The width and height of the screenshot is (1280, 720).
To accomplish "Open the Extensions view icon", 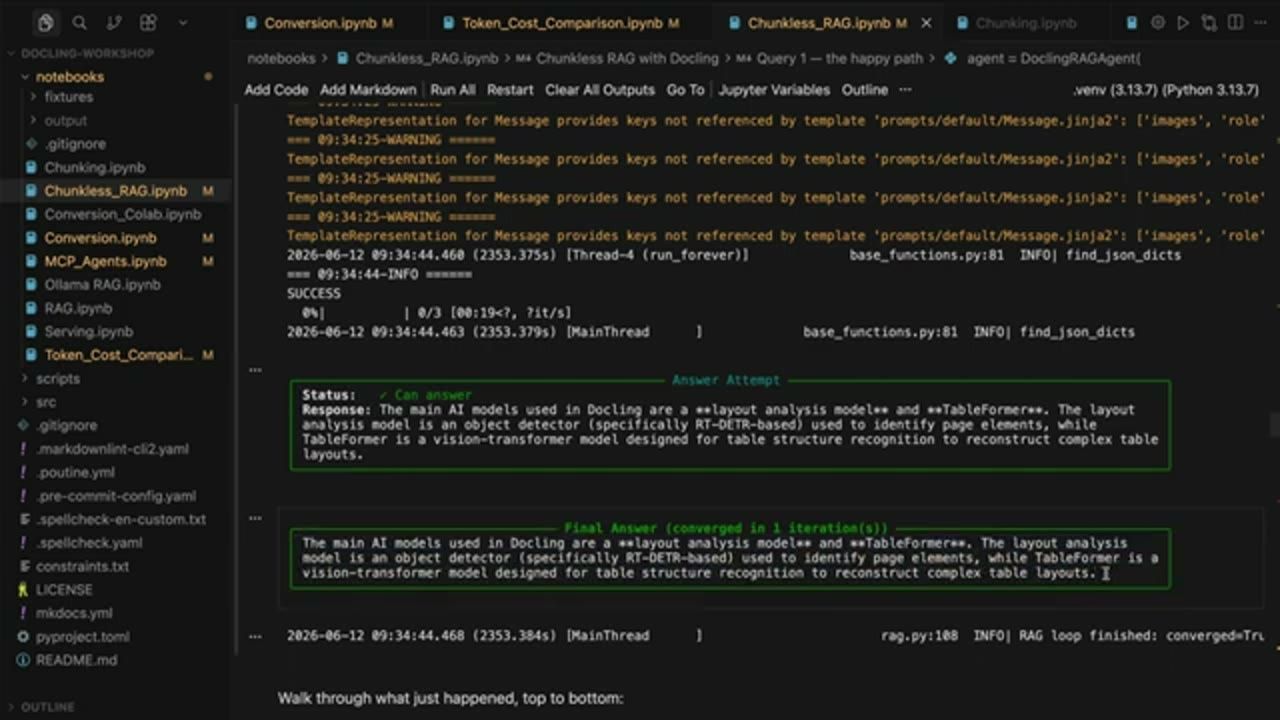I will (x=148, y=22).
